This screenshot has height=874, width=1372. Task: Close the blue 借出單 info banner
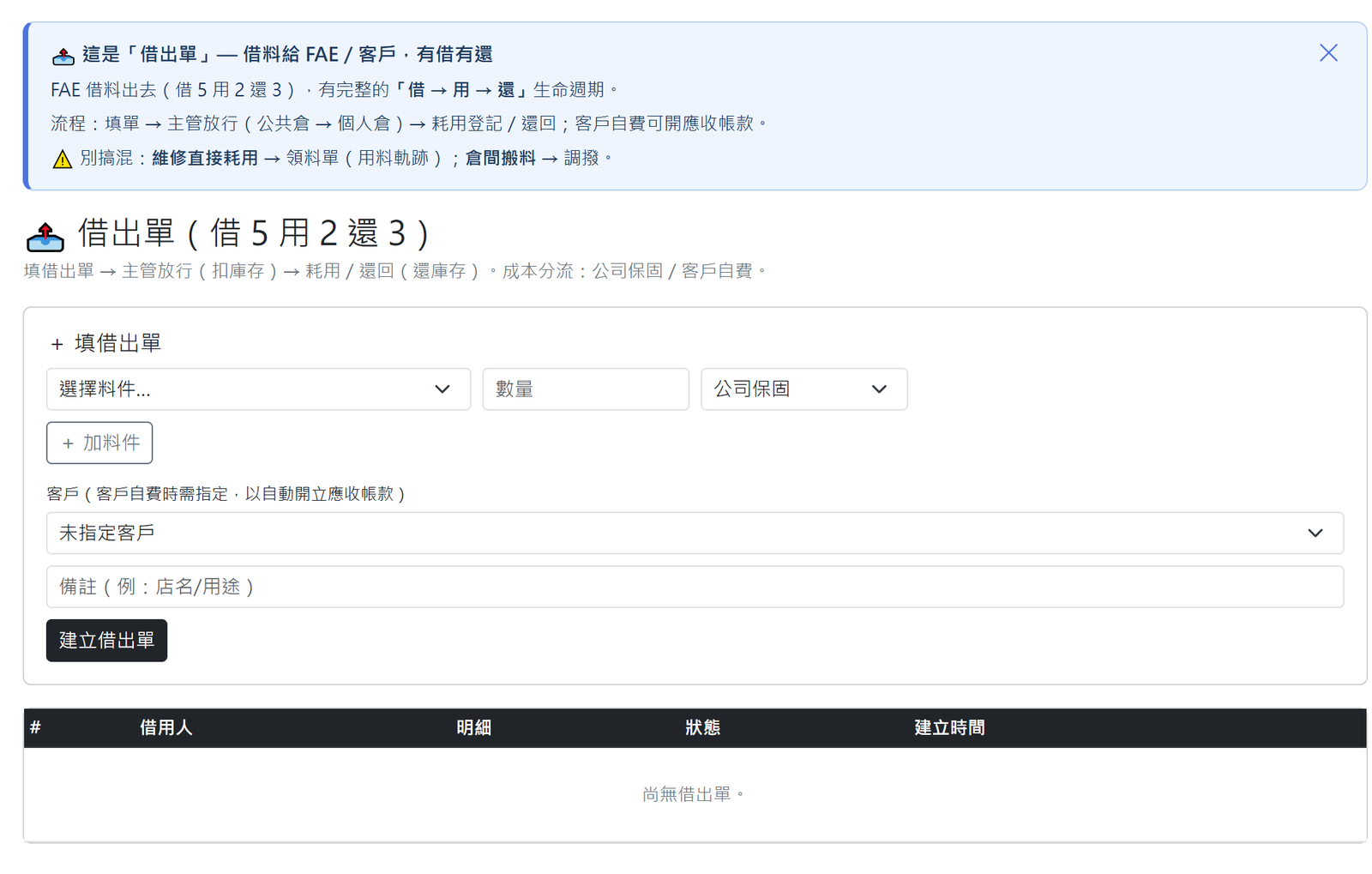(1328, 53)
